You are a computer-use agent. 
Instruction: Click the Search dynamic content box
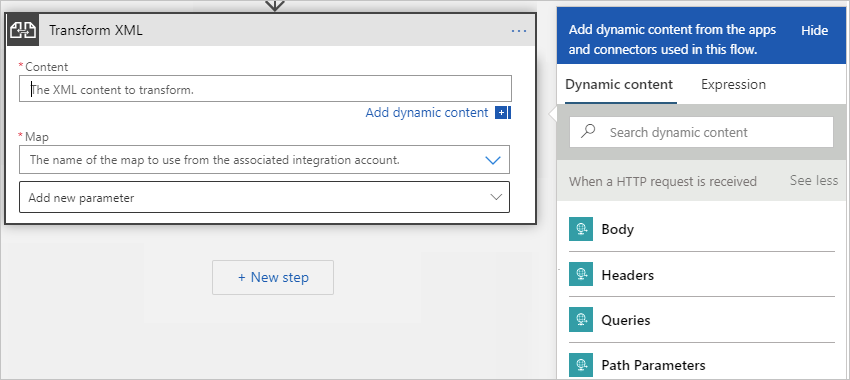tap(701, 132)
